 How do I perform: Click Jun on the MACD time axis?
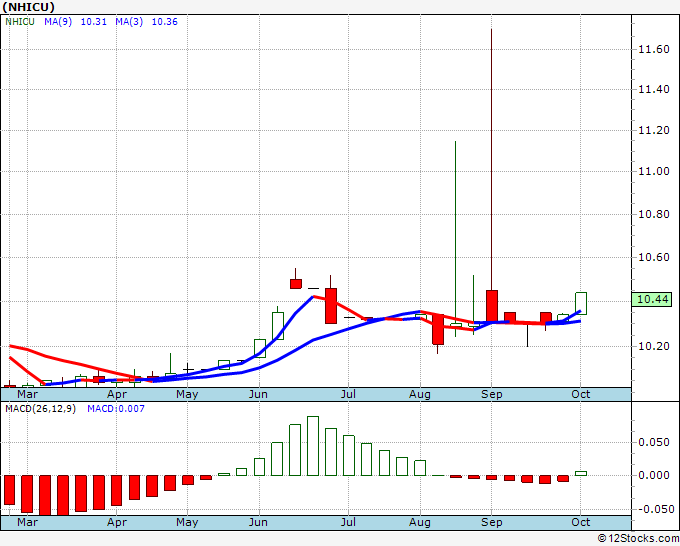tap(258, 522)
